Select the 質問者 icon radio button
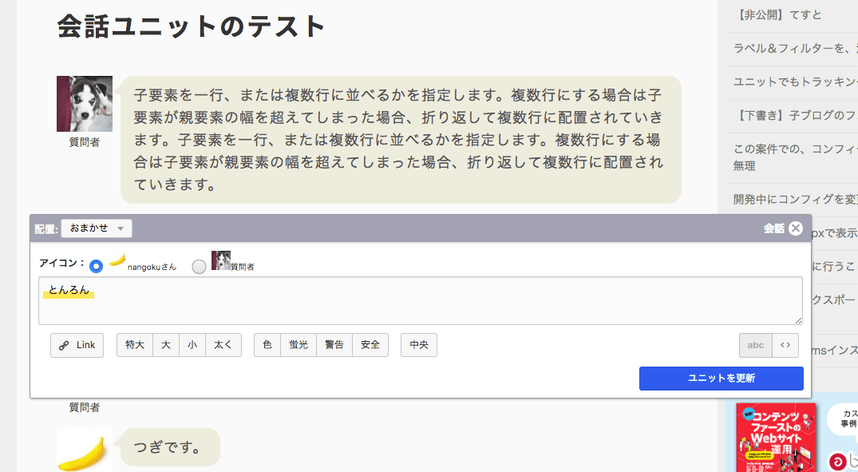This screenshot has height=472, width=858. (199, 266)
